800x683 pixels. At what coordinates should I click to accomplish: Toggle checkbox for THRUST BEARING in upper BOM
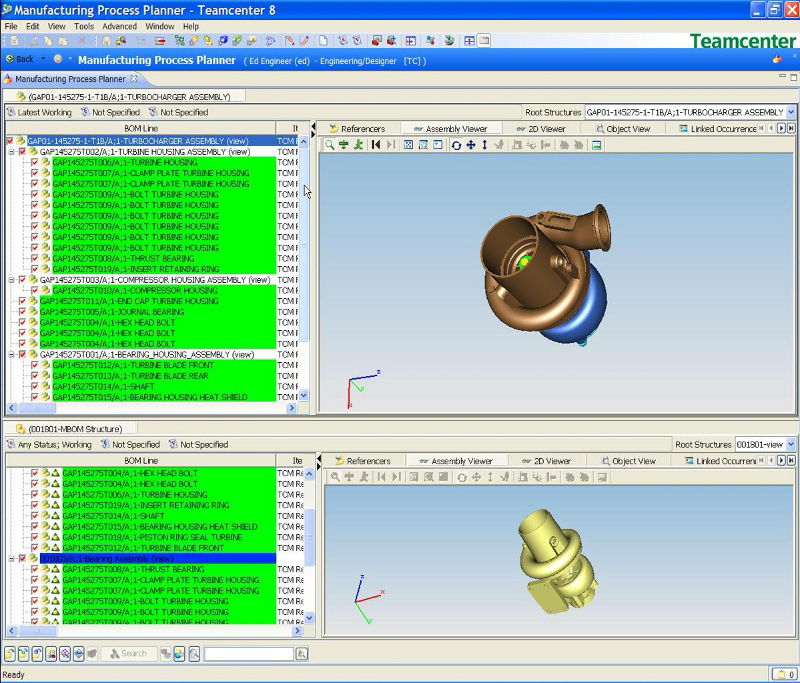(x=35, y=259)
